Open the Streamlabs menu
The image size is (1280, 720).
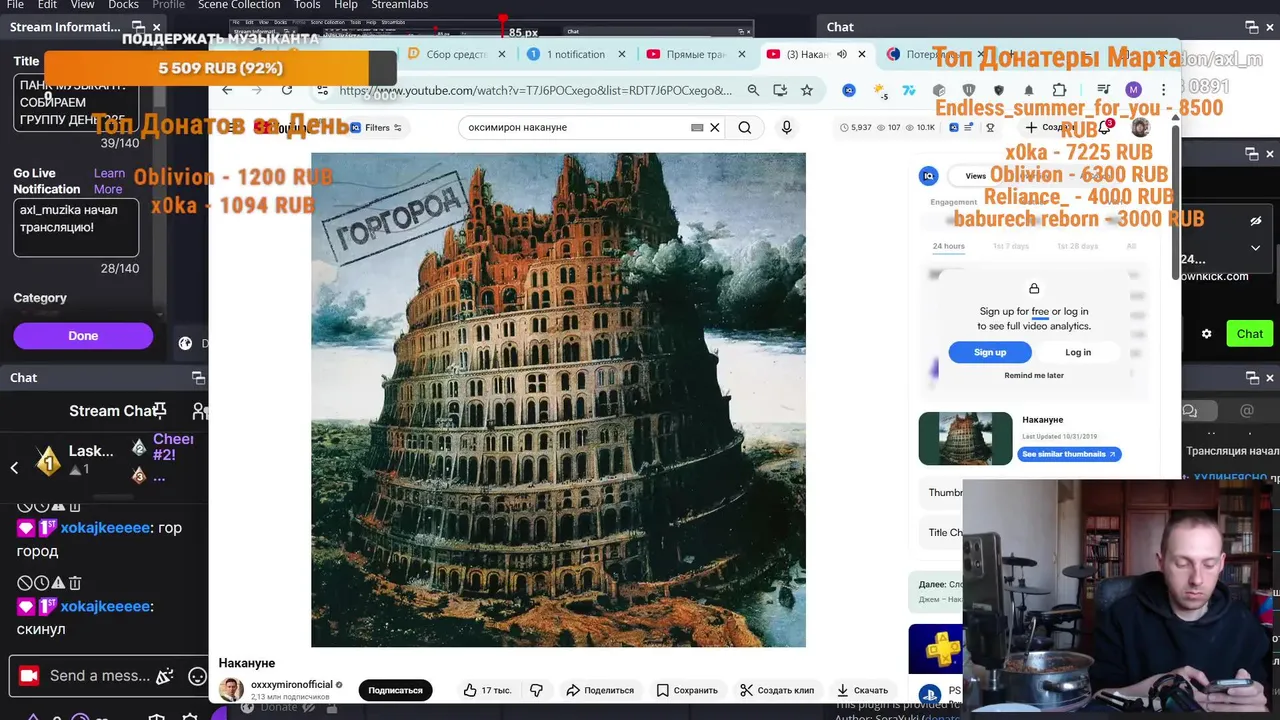coord(400,5)
